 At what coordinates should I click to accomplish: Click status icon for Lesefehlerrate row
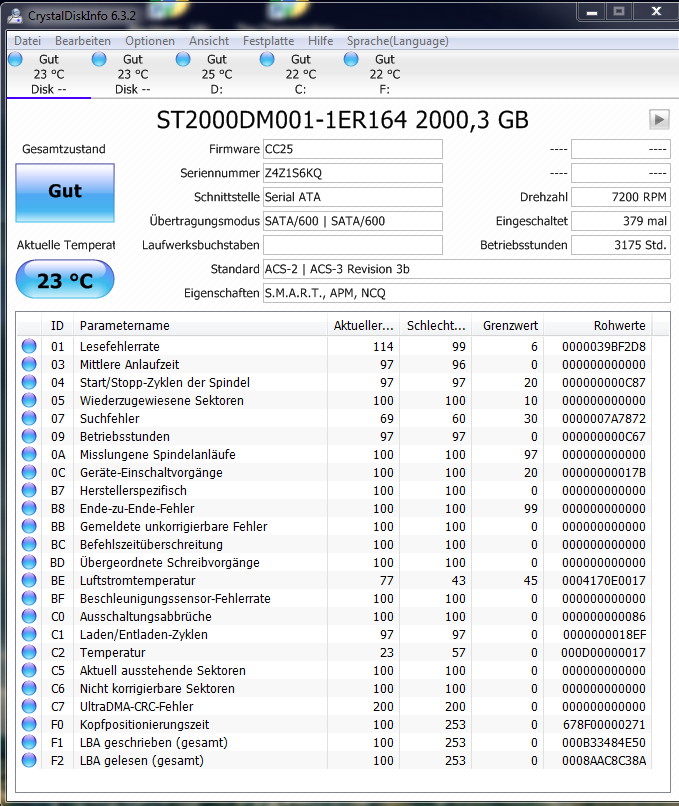[x=29, y=346]
